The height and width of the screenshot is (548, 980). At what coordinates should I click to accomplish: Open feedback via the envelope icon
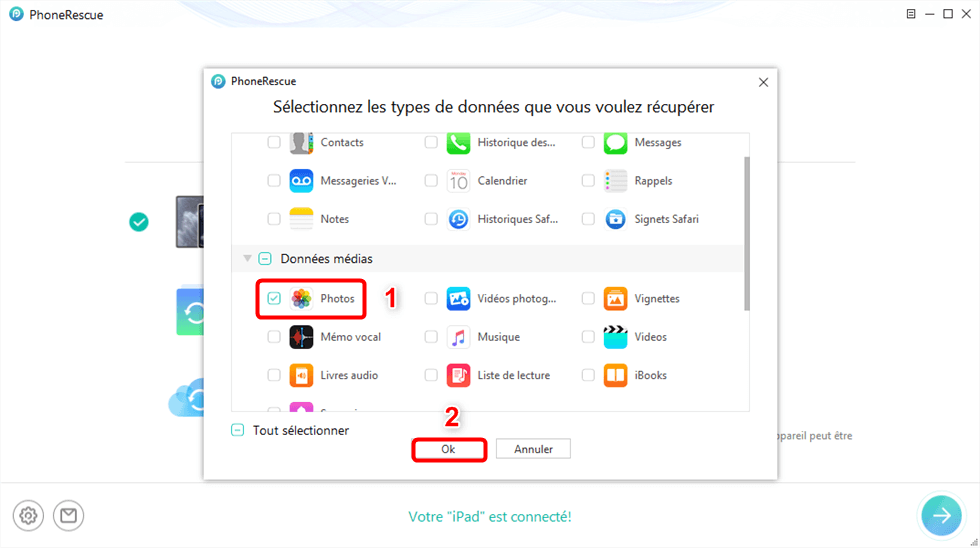point(68,516)
